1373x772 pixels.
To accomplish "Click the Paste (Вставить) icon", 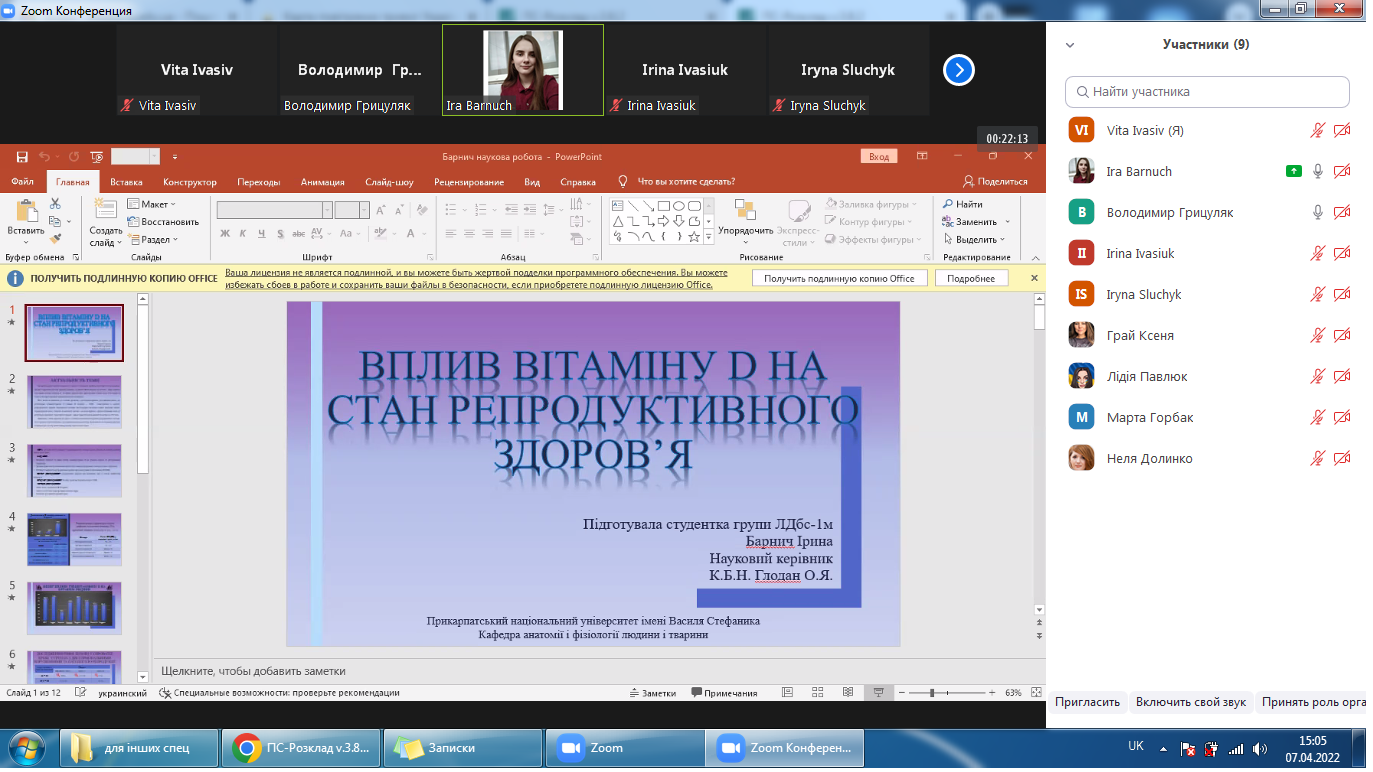I will (x=26, y=213).
